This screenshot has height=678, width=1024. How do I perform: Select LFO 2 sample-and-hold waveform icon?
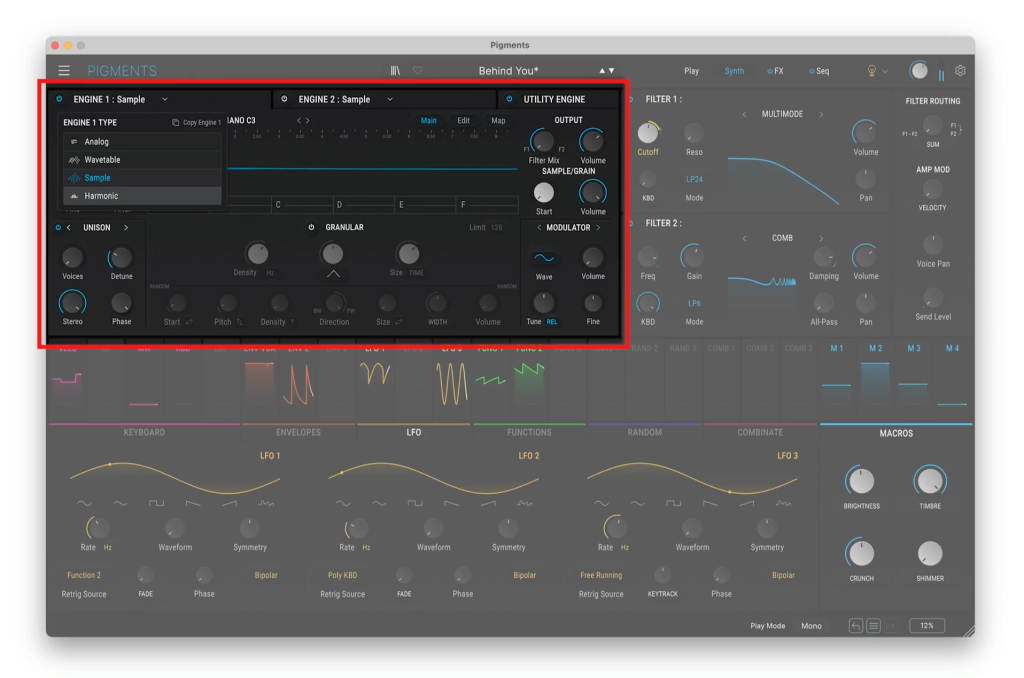[524, 504]
